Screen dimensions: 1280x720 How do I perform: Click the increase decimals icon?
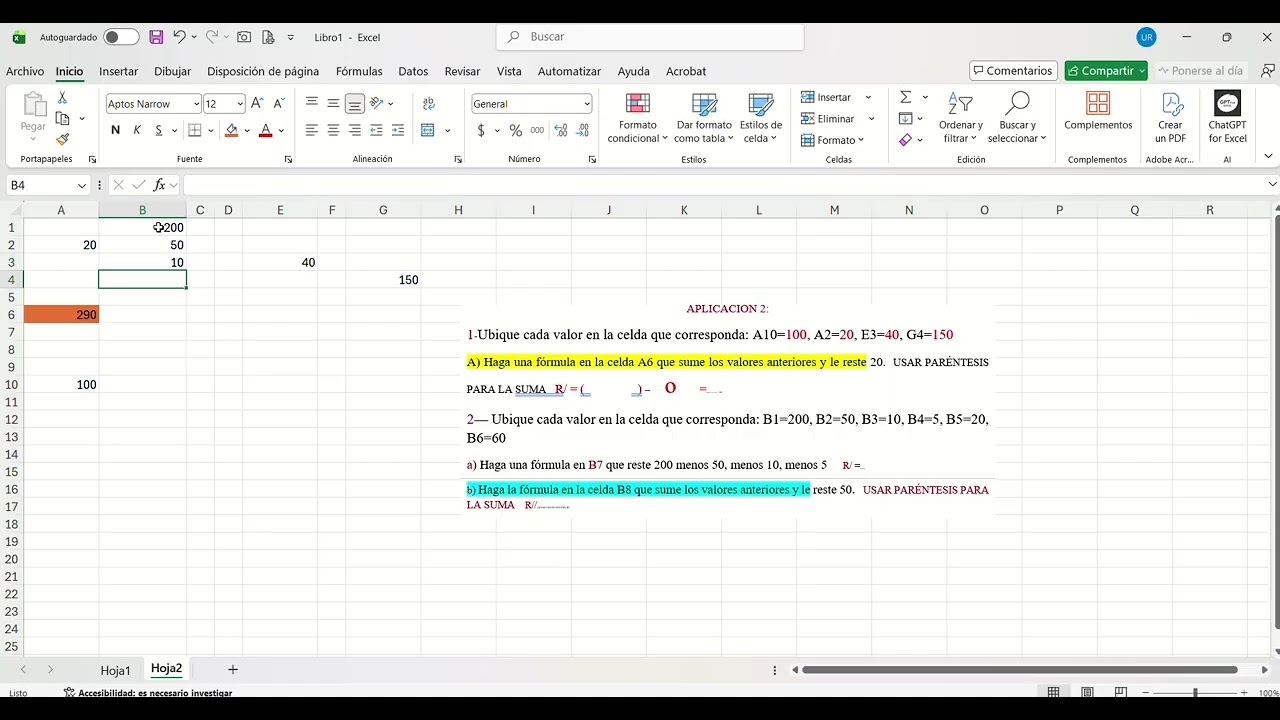(x=560, y=130)
